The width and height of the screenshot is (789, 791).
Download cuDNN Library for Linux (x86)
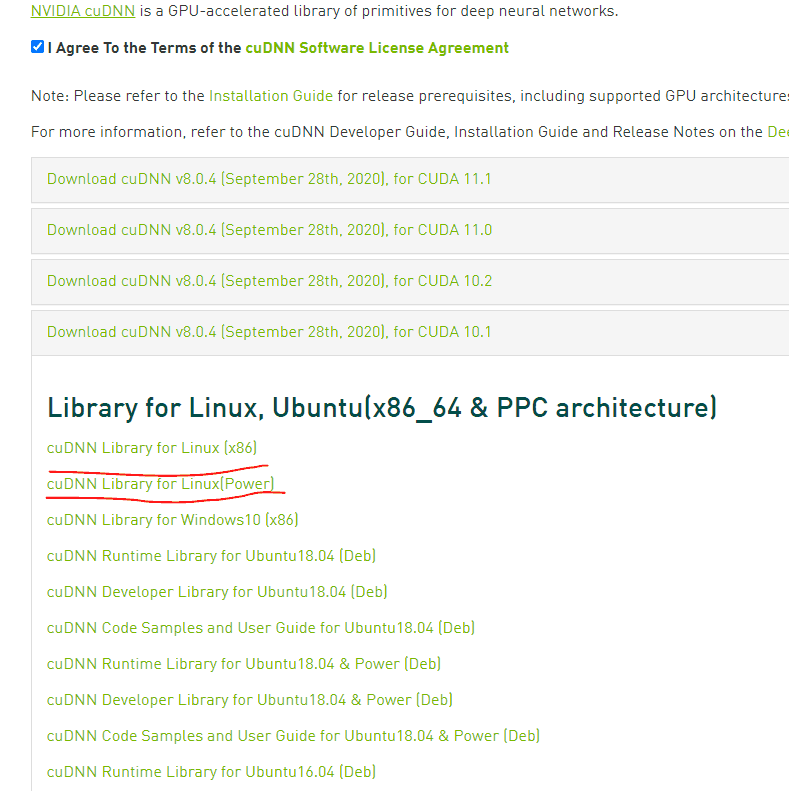tap(152, 448)
